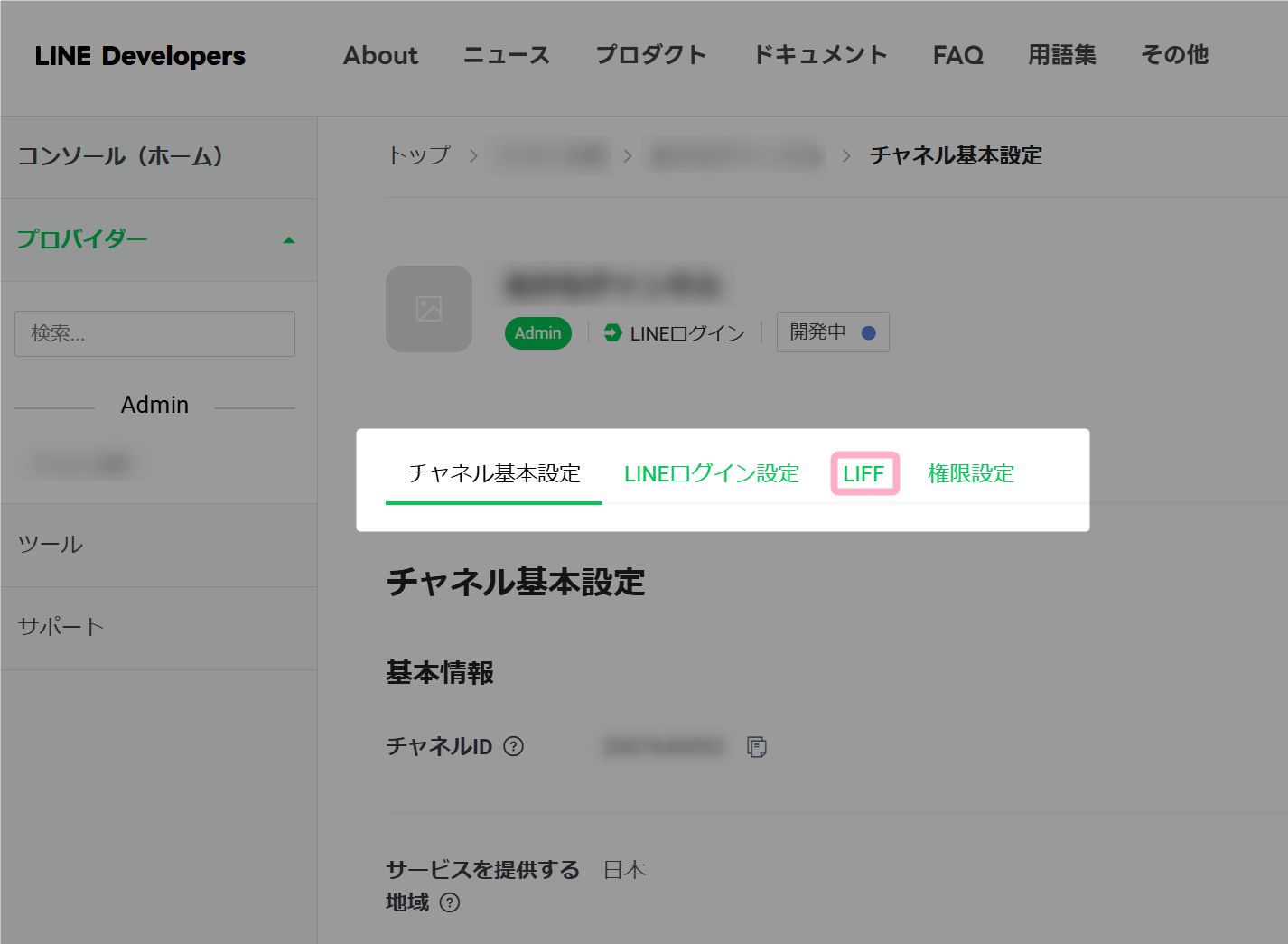
Task: Copy the channel ID with copy icon
Action: (x=757, y=747)
